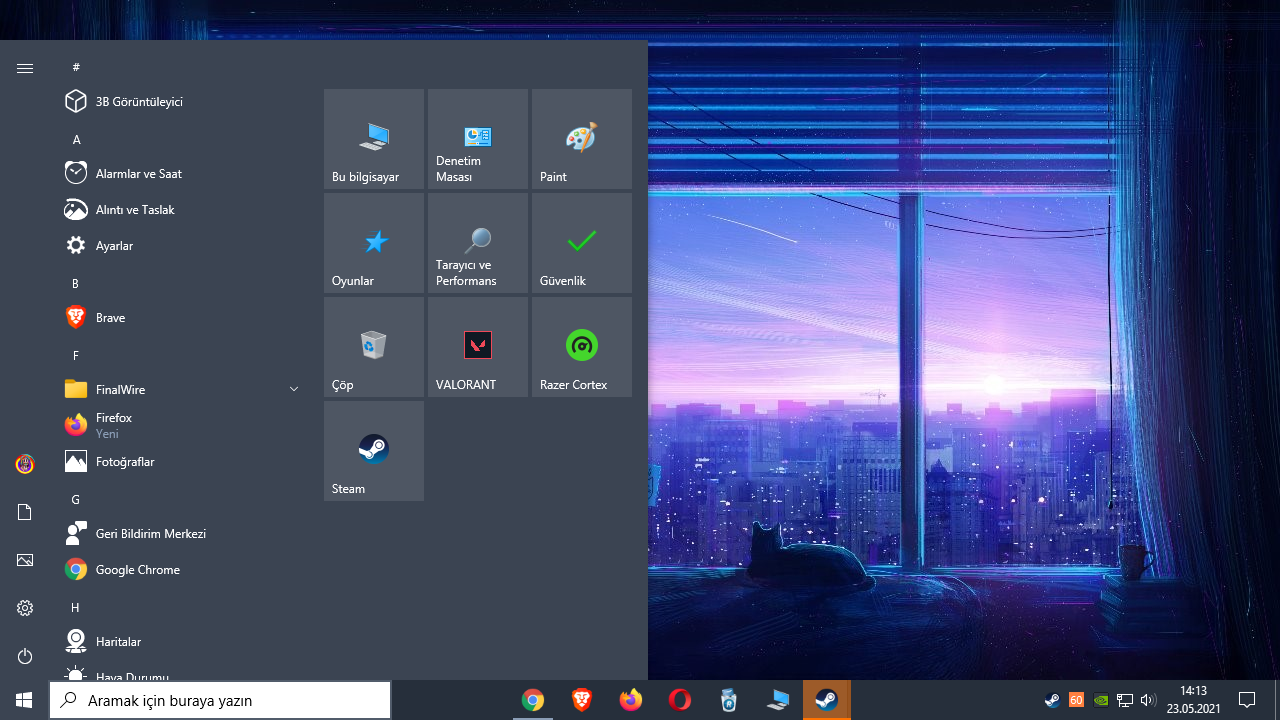Click the 'B' letter group header

75,284
